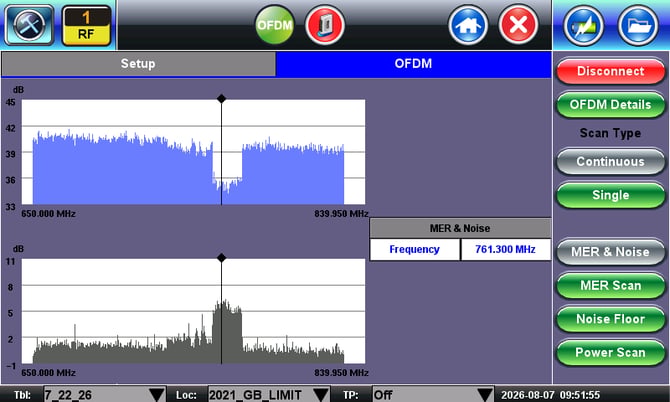Screen dimensions: 670x402
Task: Close the application with red X icon
Action: coord(518,25)
